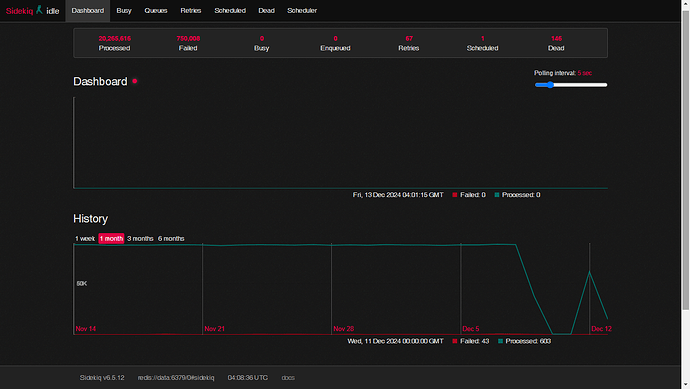Click the history Processed: 603 legend swatch
This screenshot has width=690, height=389.
[x=500, y=341]
